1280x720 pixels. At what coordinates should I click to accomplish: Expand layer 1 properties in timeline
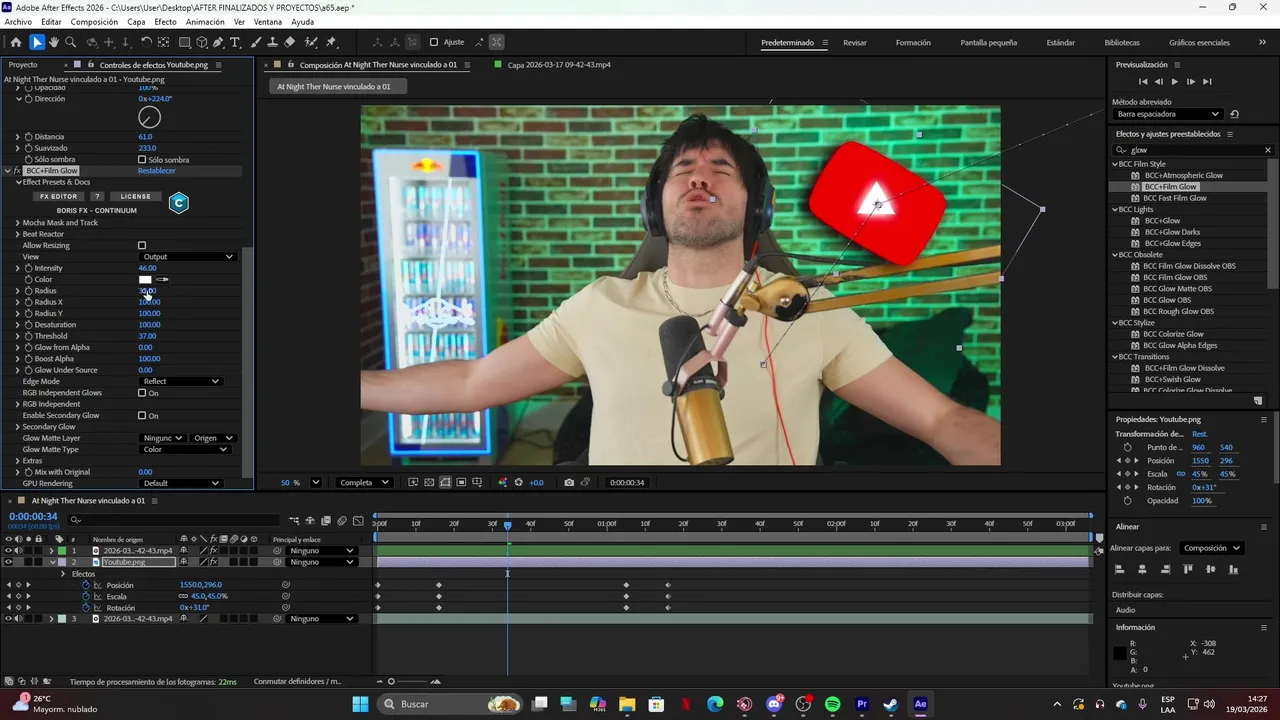51,550
